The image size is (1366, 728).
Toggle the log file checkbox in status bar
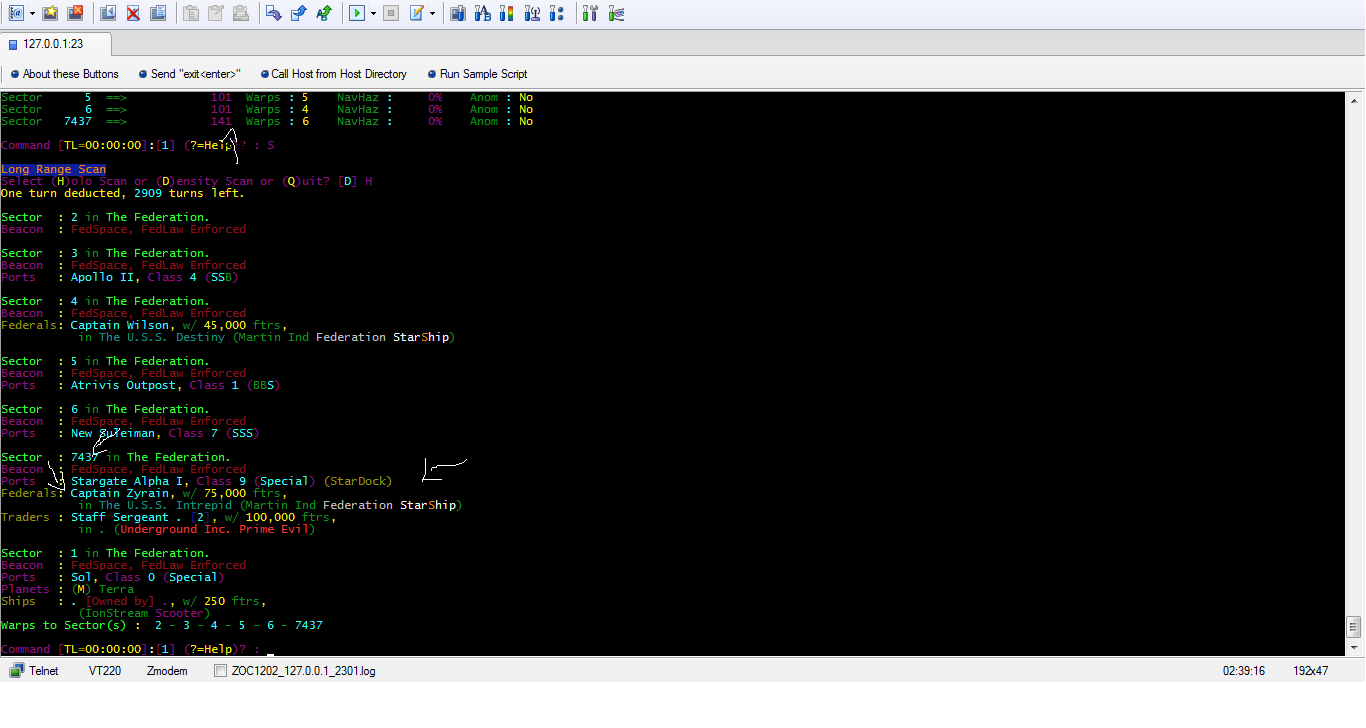click(220, 671)
